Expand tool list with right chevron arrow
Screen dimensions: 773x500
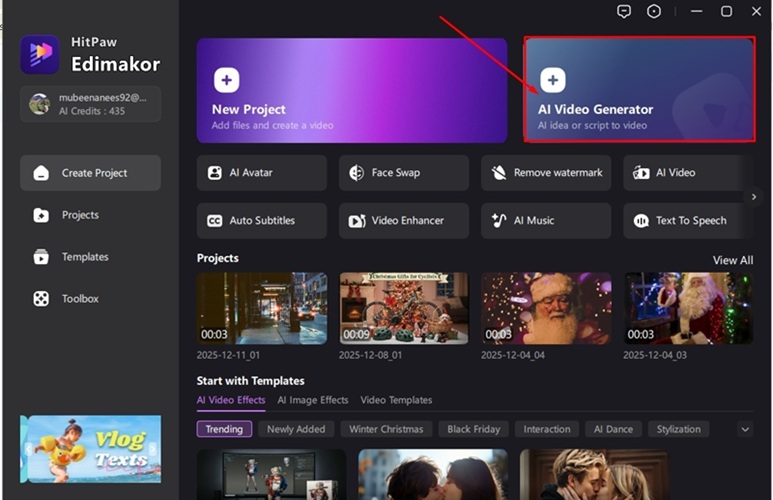pyautogui.click(x=754, y=197)
